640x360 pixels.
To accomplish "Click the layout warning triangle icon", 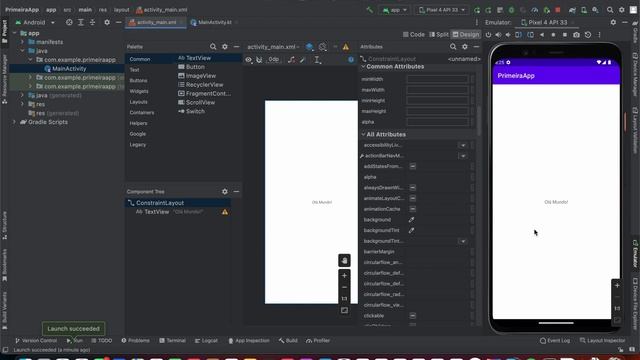I will [x=346, y=47].
